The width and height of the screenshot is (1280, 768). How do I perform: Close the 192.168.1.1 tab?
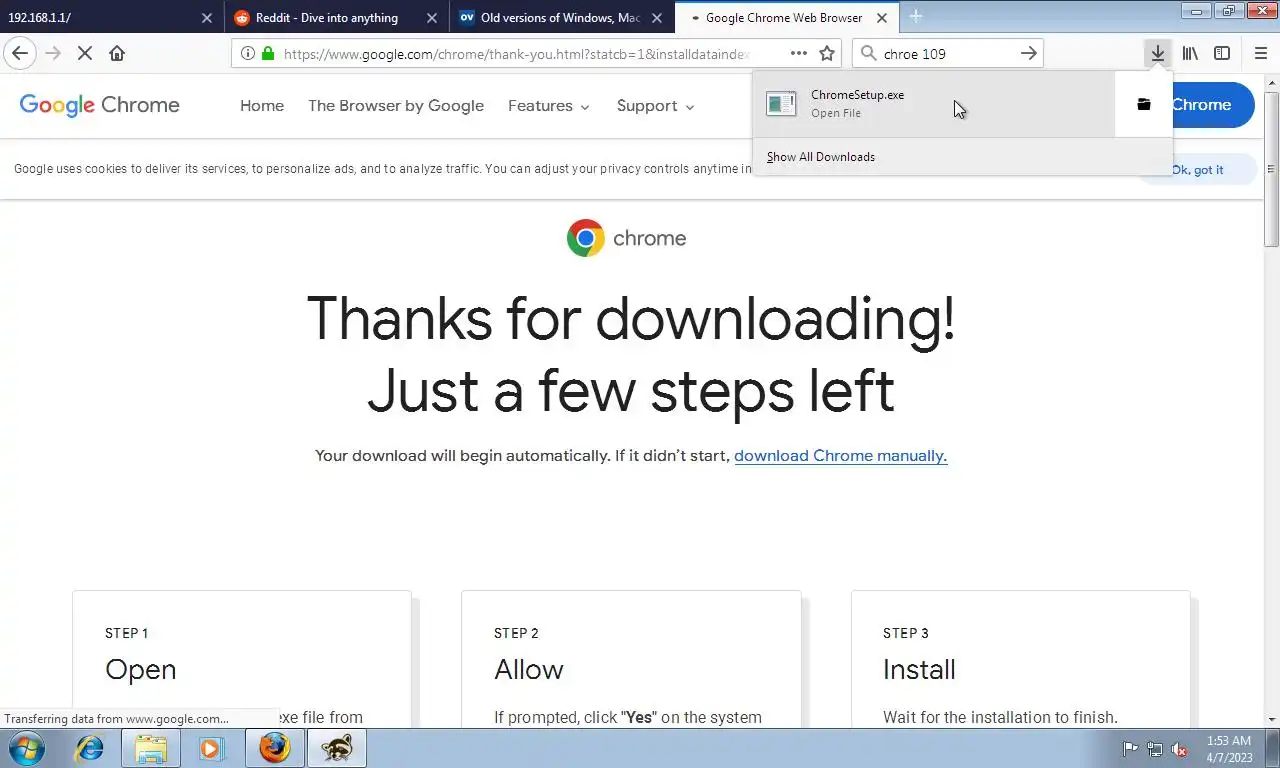point(206,18)
